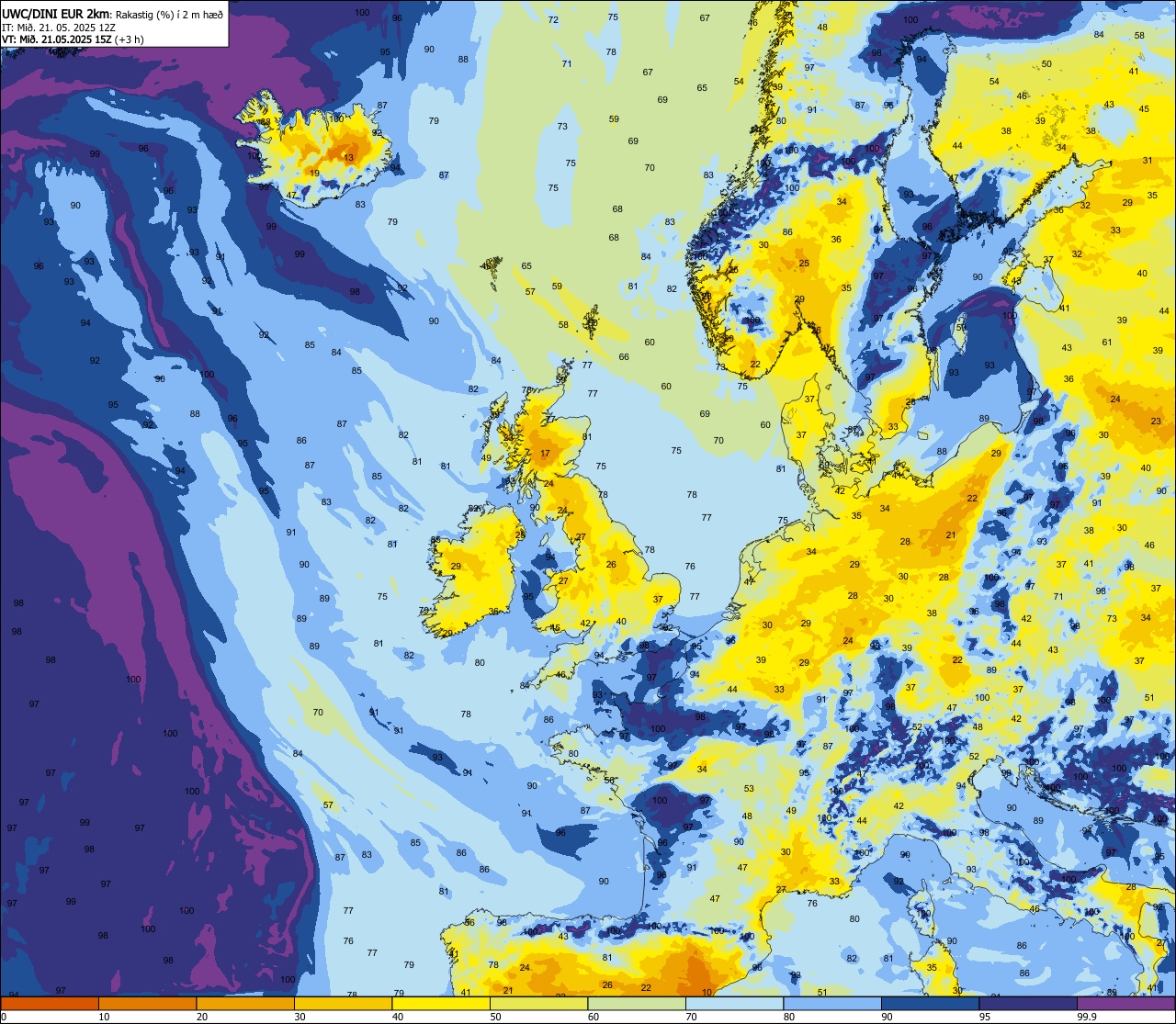Viewport: 1176px width, 1024px height.
Task: Click the '95' legend tick label
Action: click(985, 1017)
